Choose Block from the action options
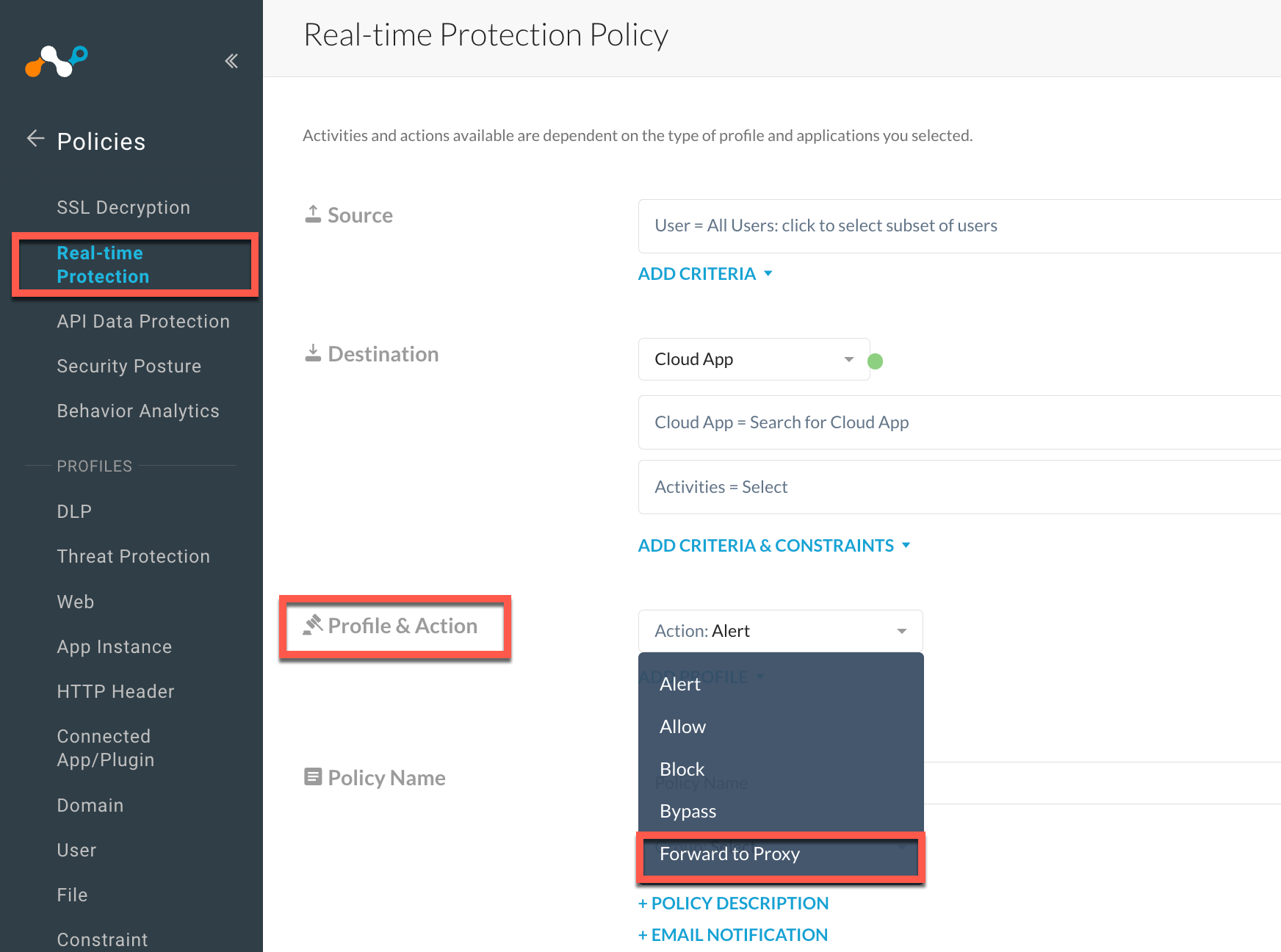This screenshot has height=952, width=1281. click(682, 768)
